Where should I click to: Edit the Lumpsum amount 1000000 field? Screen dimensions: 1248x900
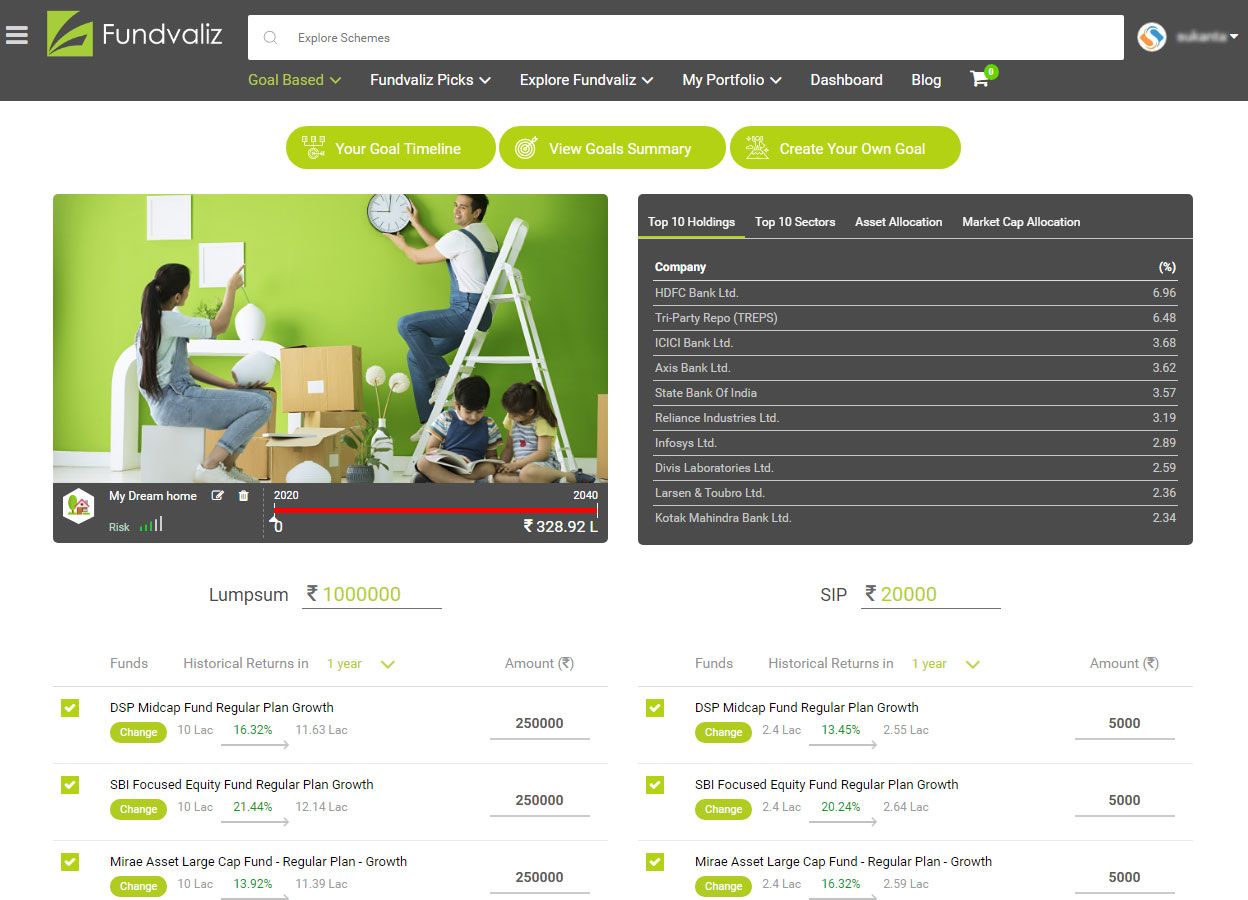(x=373, y=594)
